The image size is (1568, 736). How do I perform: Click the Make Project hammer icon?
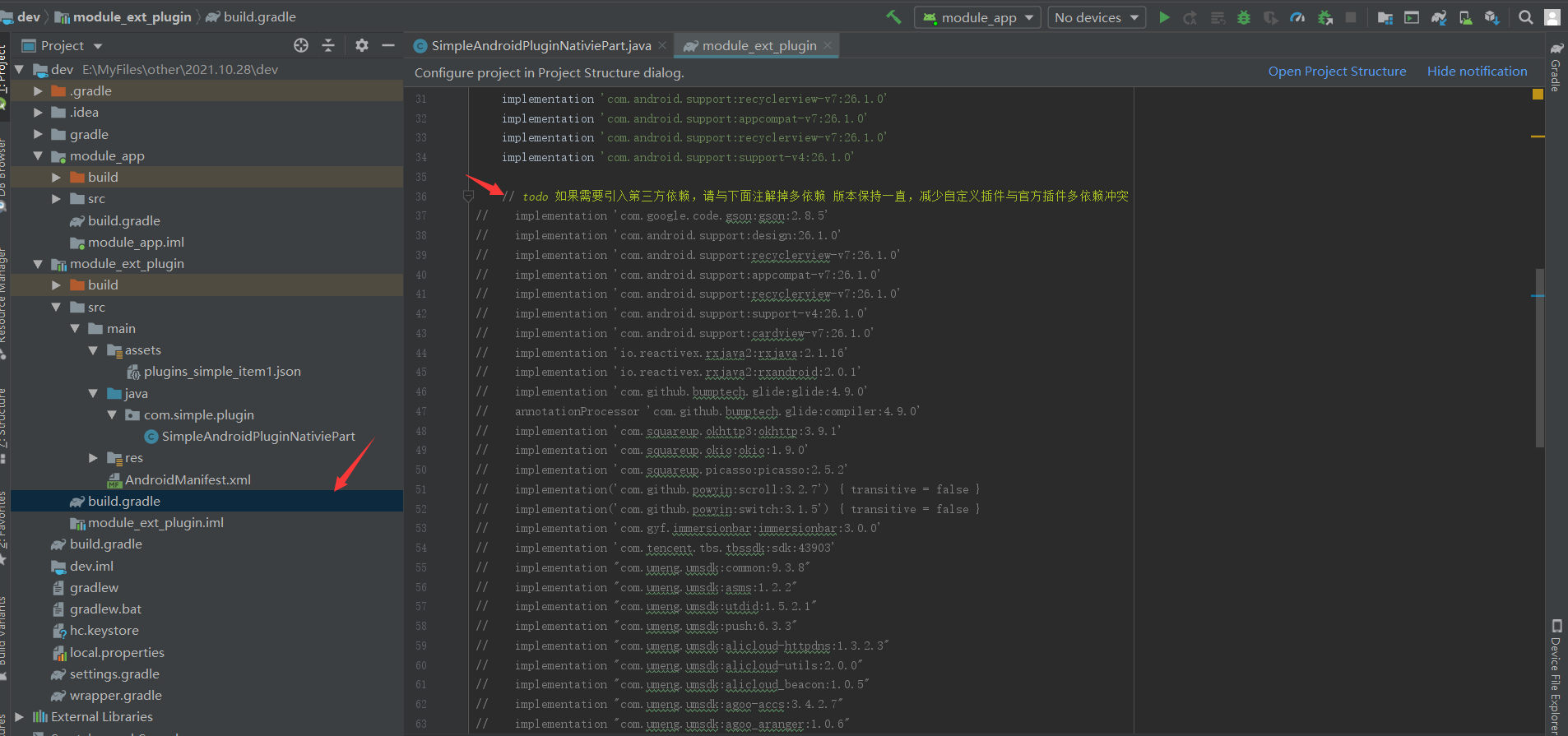(x=893, y=17)
